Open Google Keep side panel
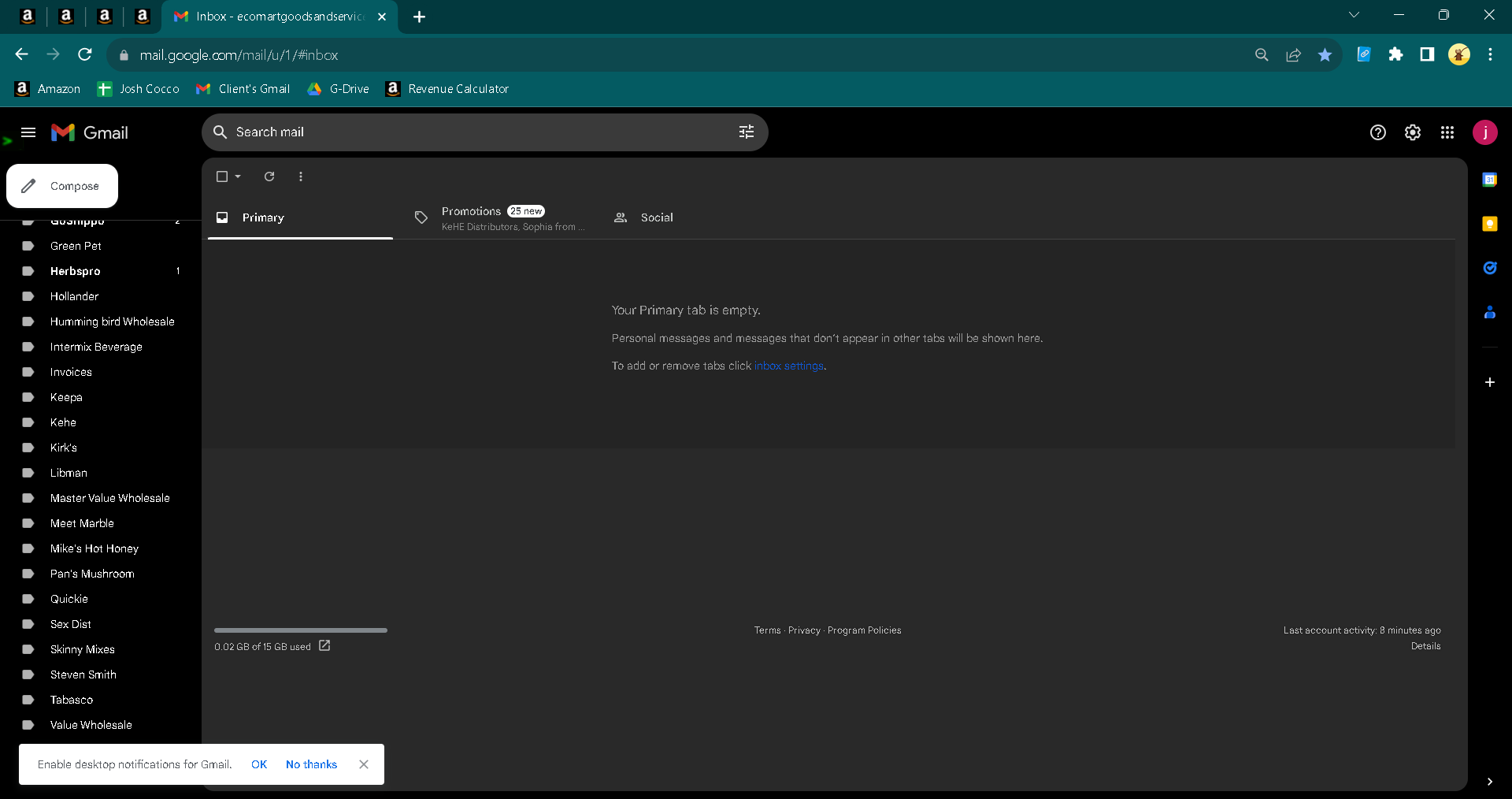The width and height of the screenshot is (1512, 799). tap(1490, 224)
